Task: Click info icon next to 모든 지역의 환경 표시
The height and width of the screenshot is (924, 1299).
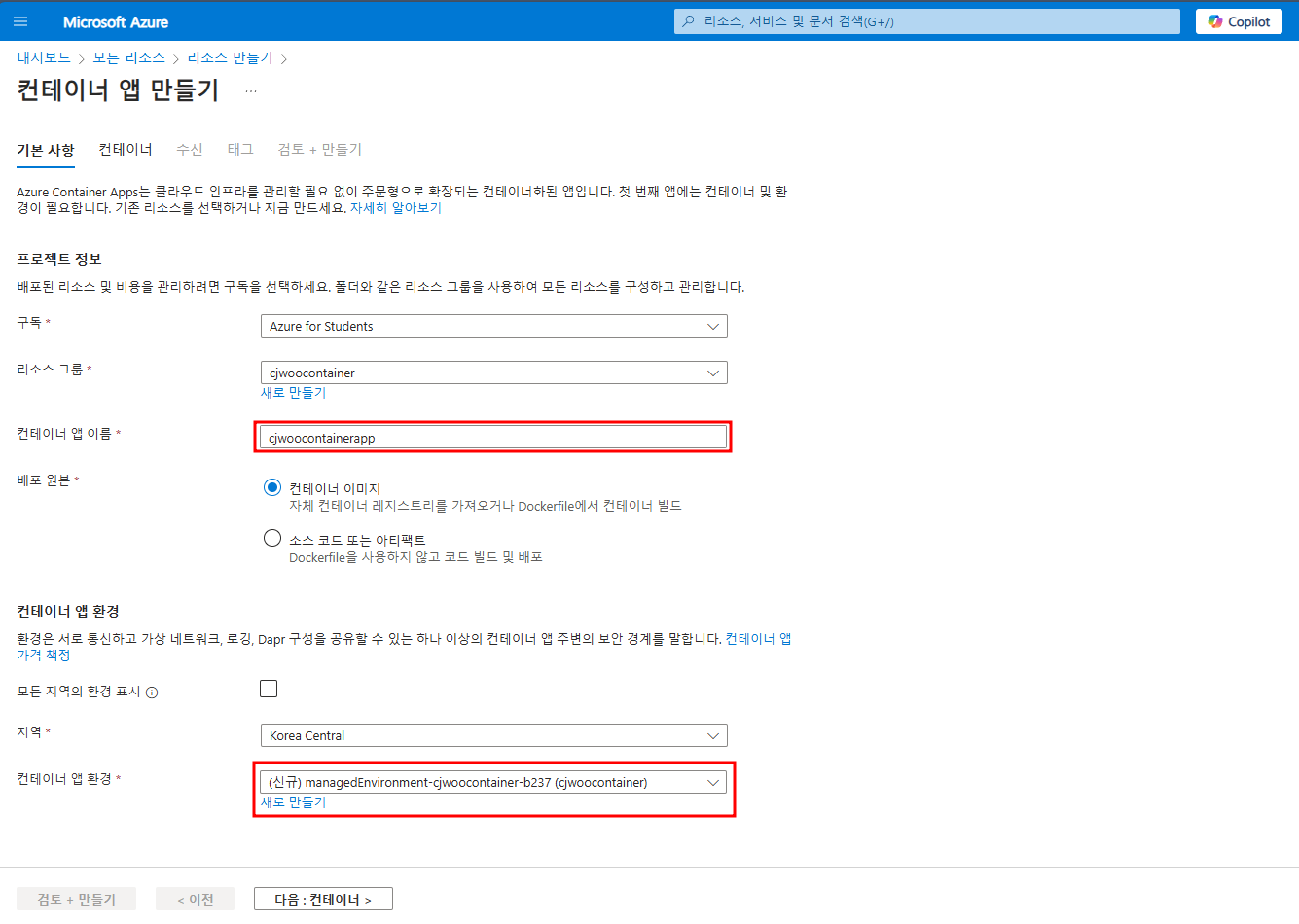Action: 152,693
